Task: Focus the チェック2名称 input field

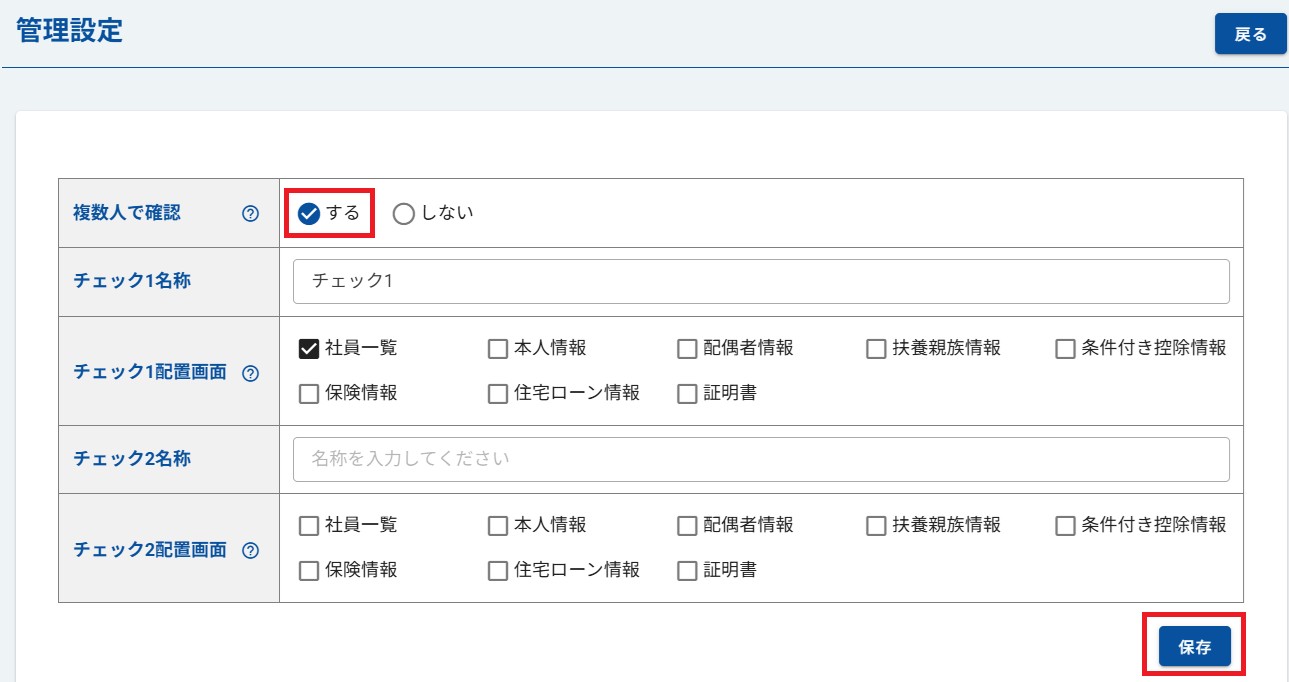Action: click(760, 459)
